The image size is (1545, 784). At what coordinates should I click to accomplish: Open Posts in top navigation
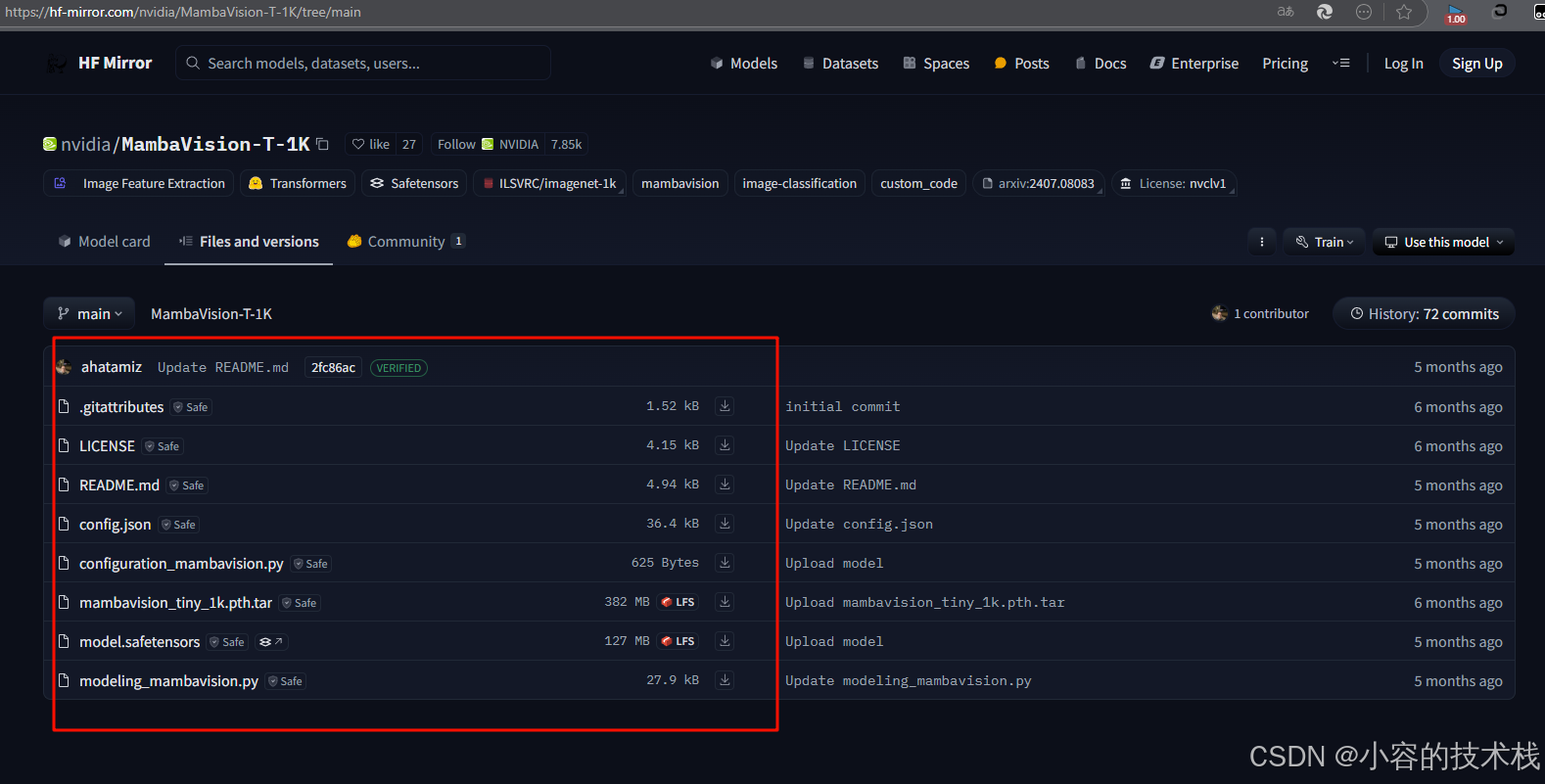[1021, 63]
